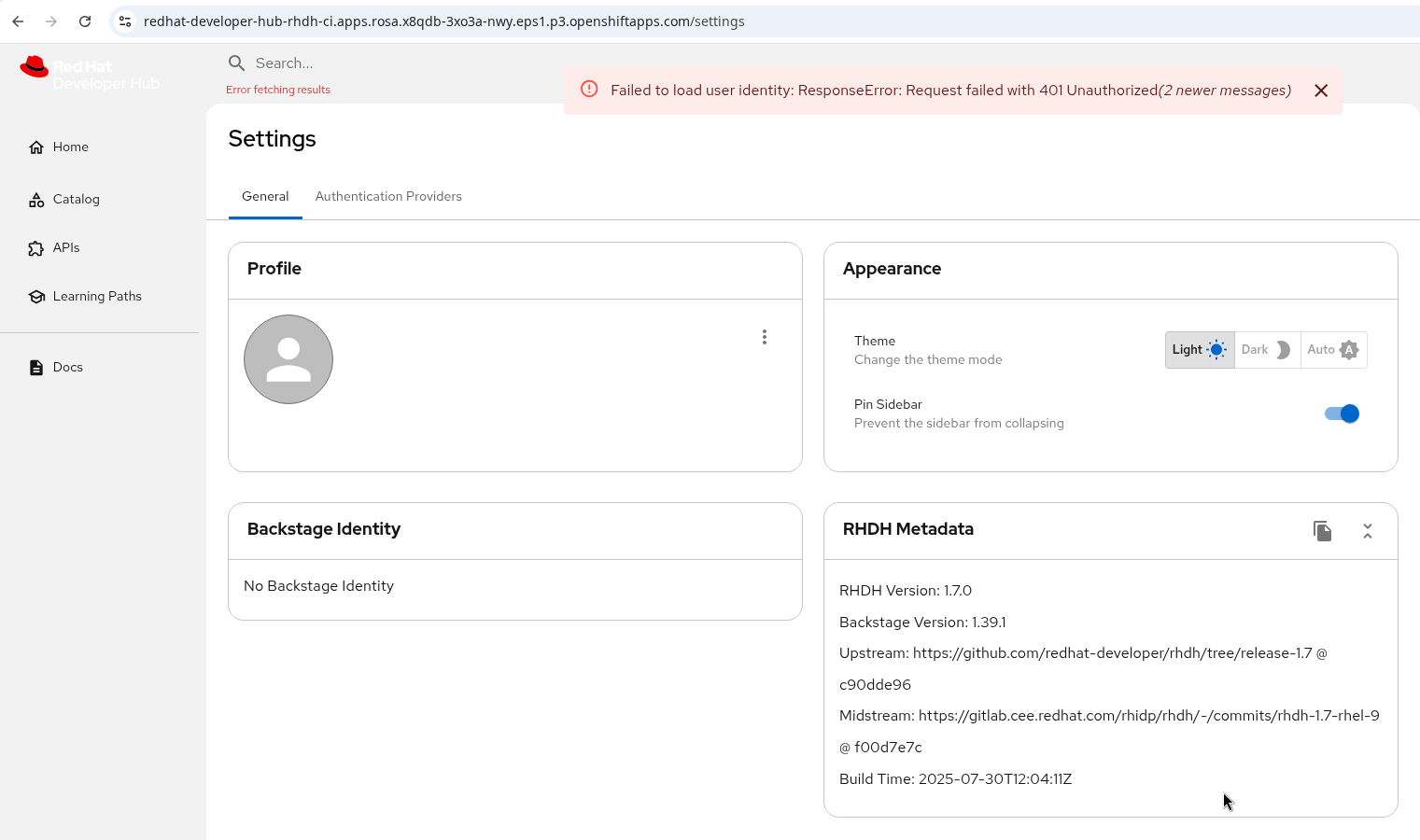Collapse the RHDH Metadata card
Image resolution: width=1420 pixels, height=840 pixels.
coord(1368,531)
